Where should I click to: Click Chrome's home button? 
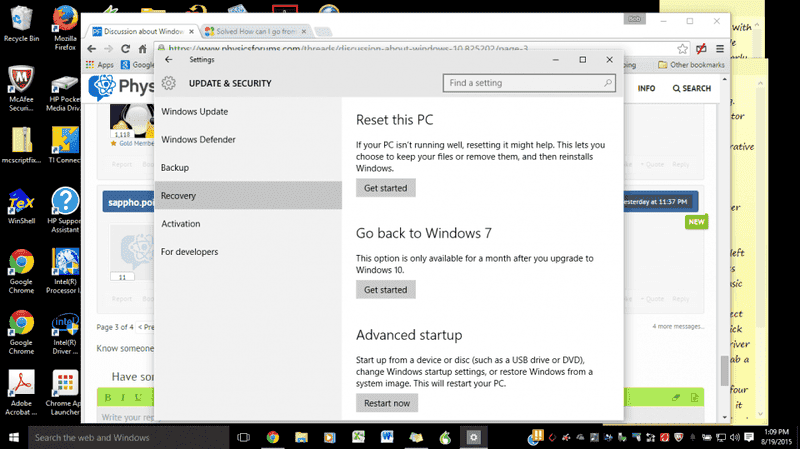(x=142, y=49)
